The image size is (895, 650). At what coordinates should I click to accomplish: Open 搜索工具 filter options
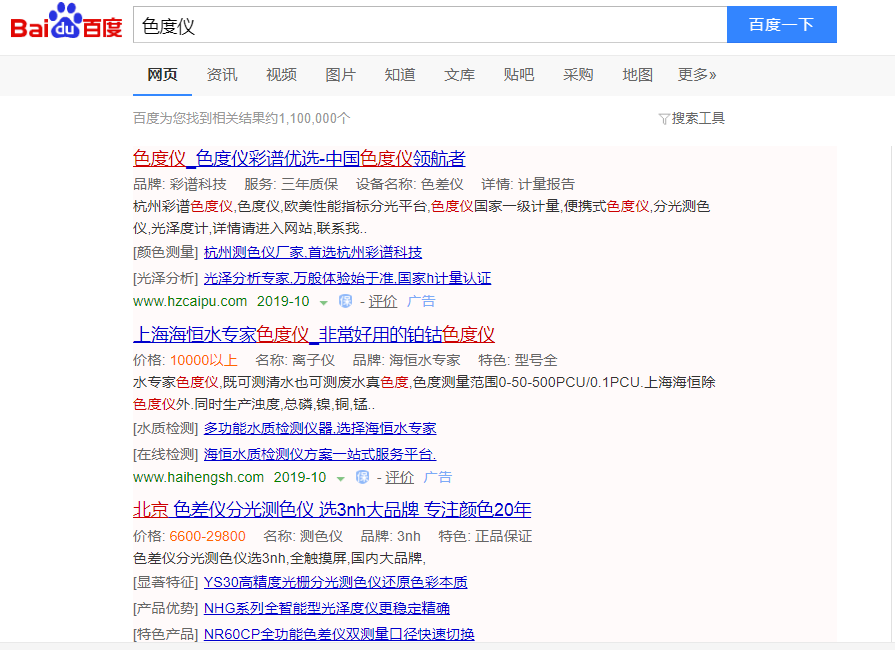click(x=698, y=118)
